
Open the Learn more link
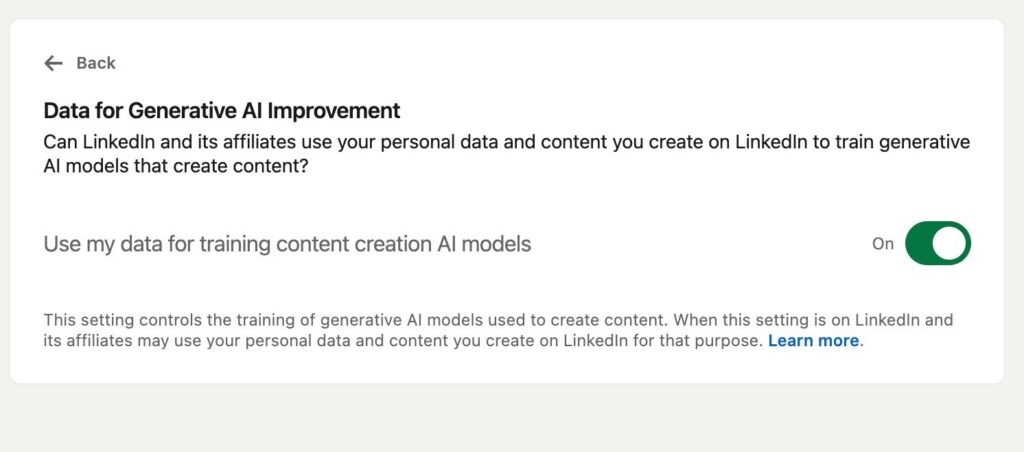[813, 341]
